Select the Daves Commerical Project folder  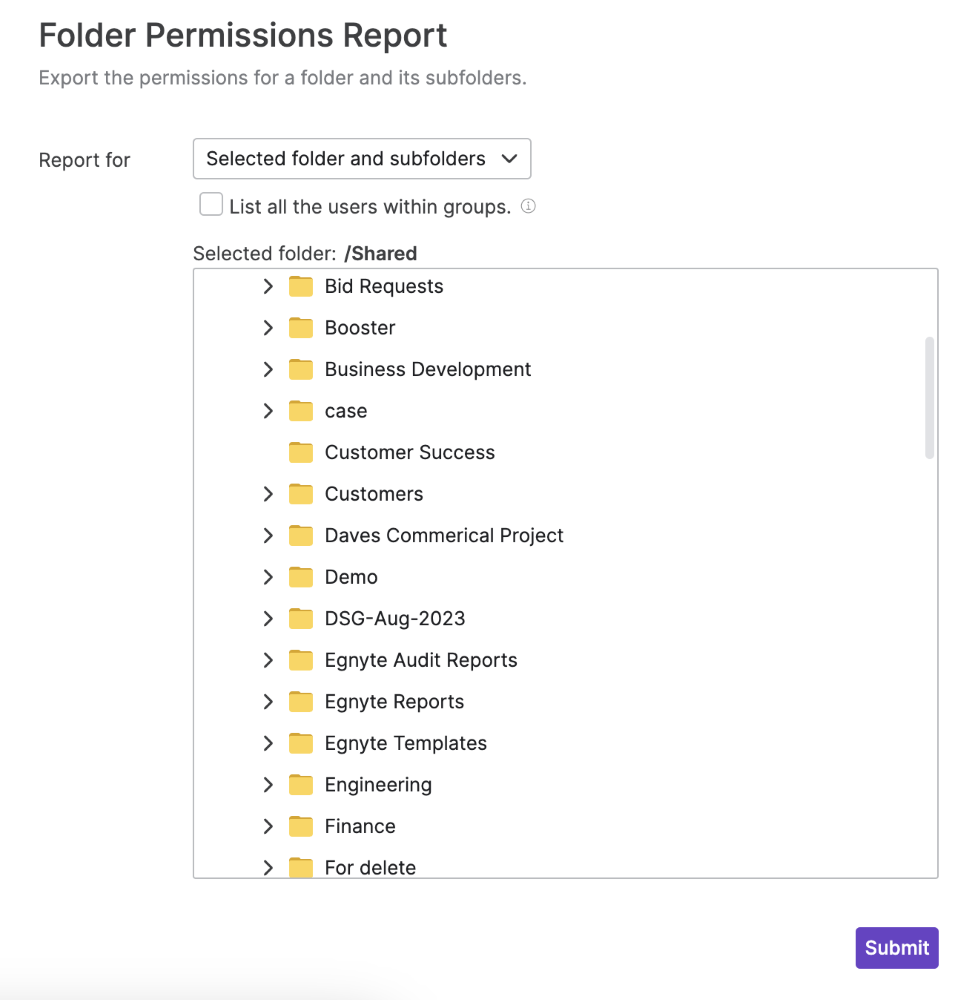click(444, 536)
